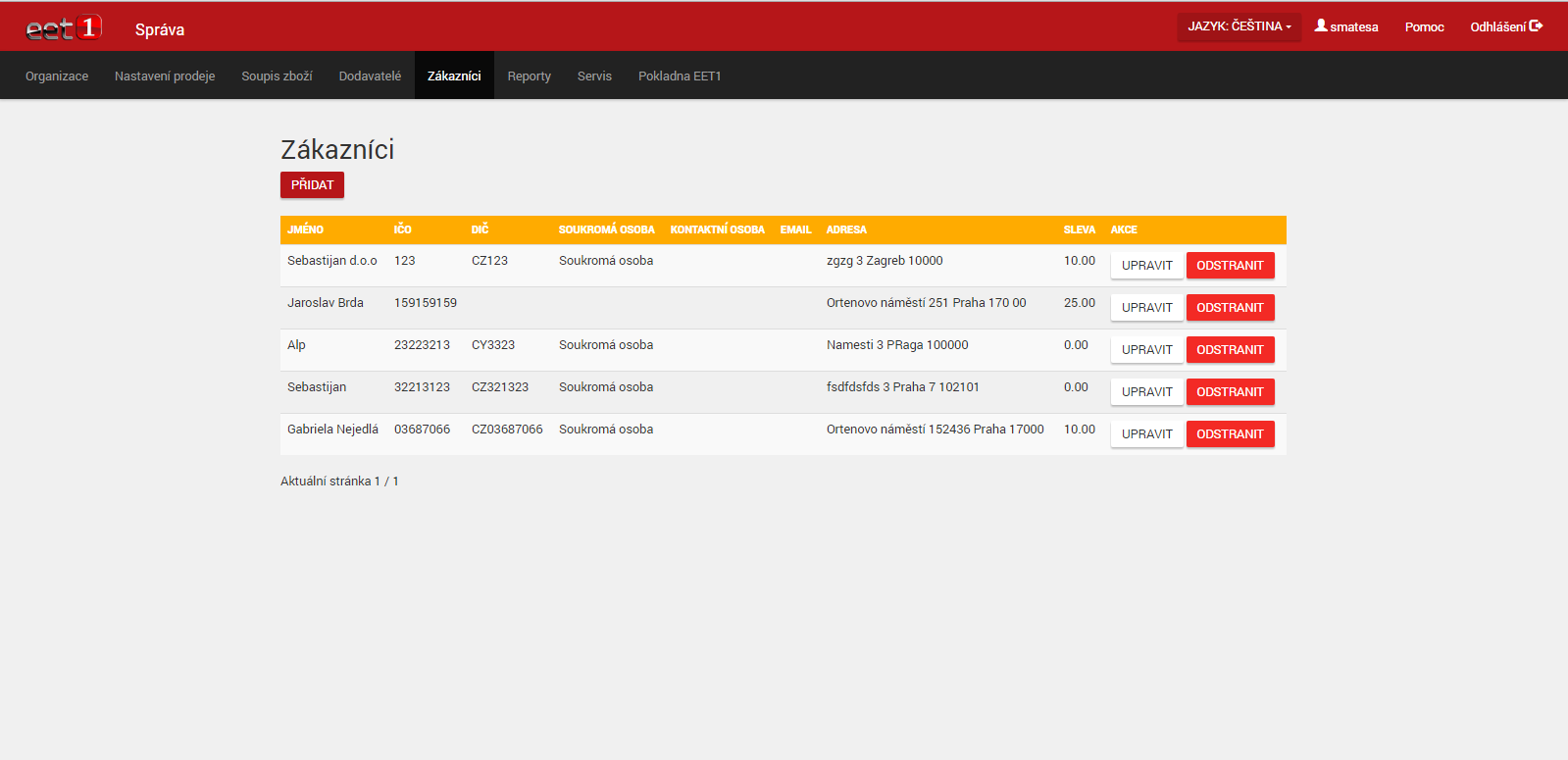Viewport: 1568px width, 760px height.
Task: Go to Pokladna EET1
Action: click(x=680, y=76)
